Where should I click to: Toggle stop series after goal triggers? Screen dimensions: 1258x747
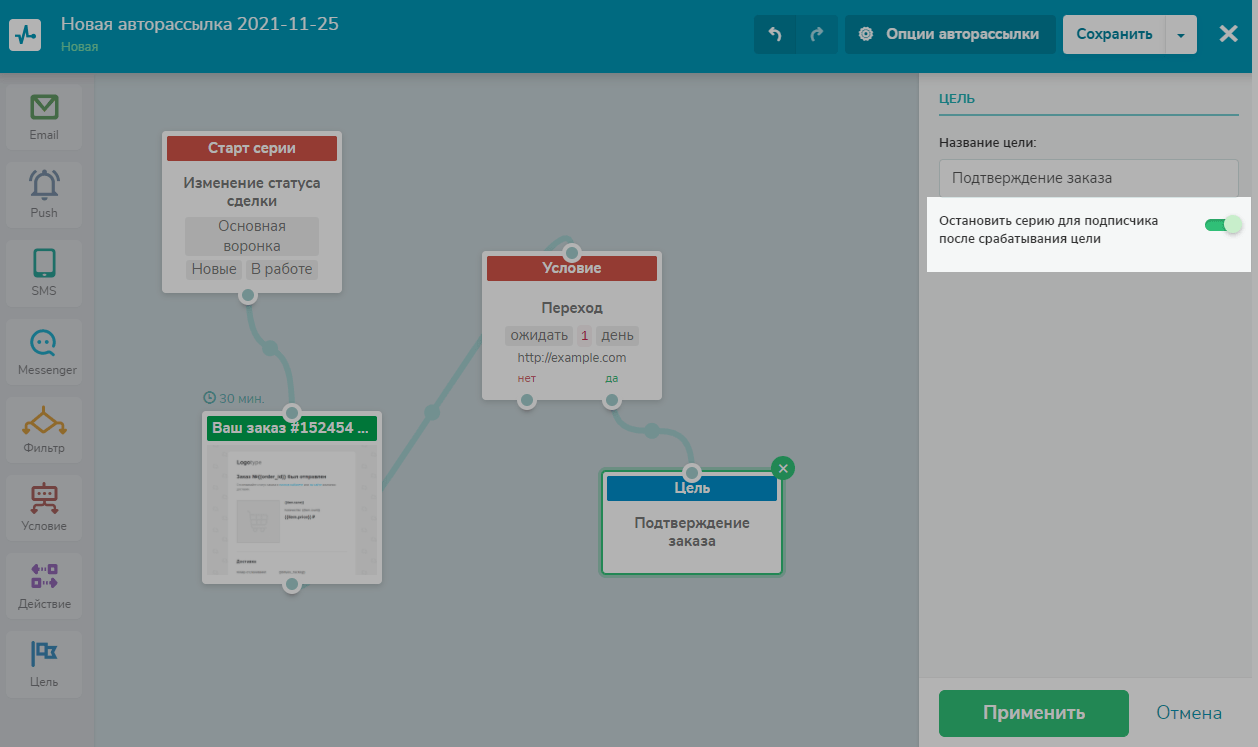pyautogui.click(x=1222, y=224)
